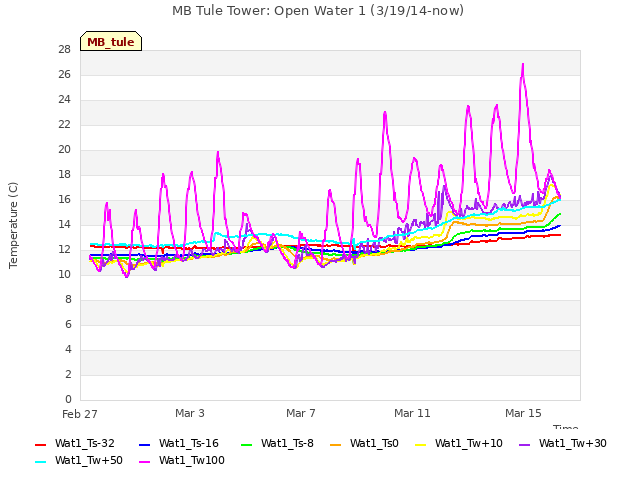Select the Wat1_Tw+10 legend entry

click(459, 444)
